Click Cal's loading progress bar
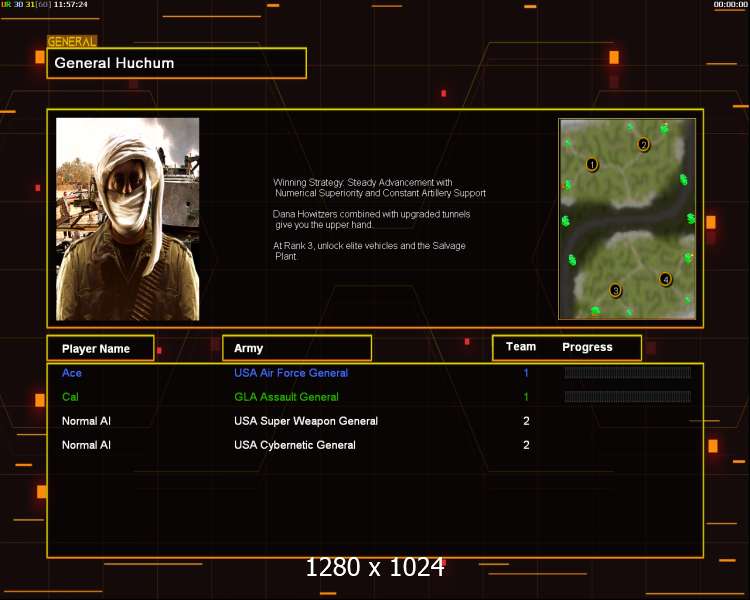 point(628,396)
